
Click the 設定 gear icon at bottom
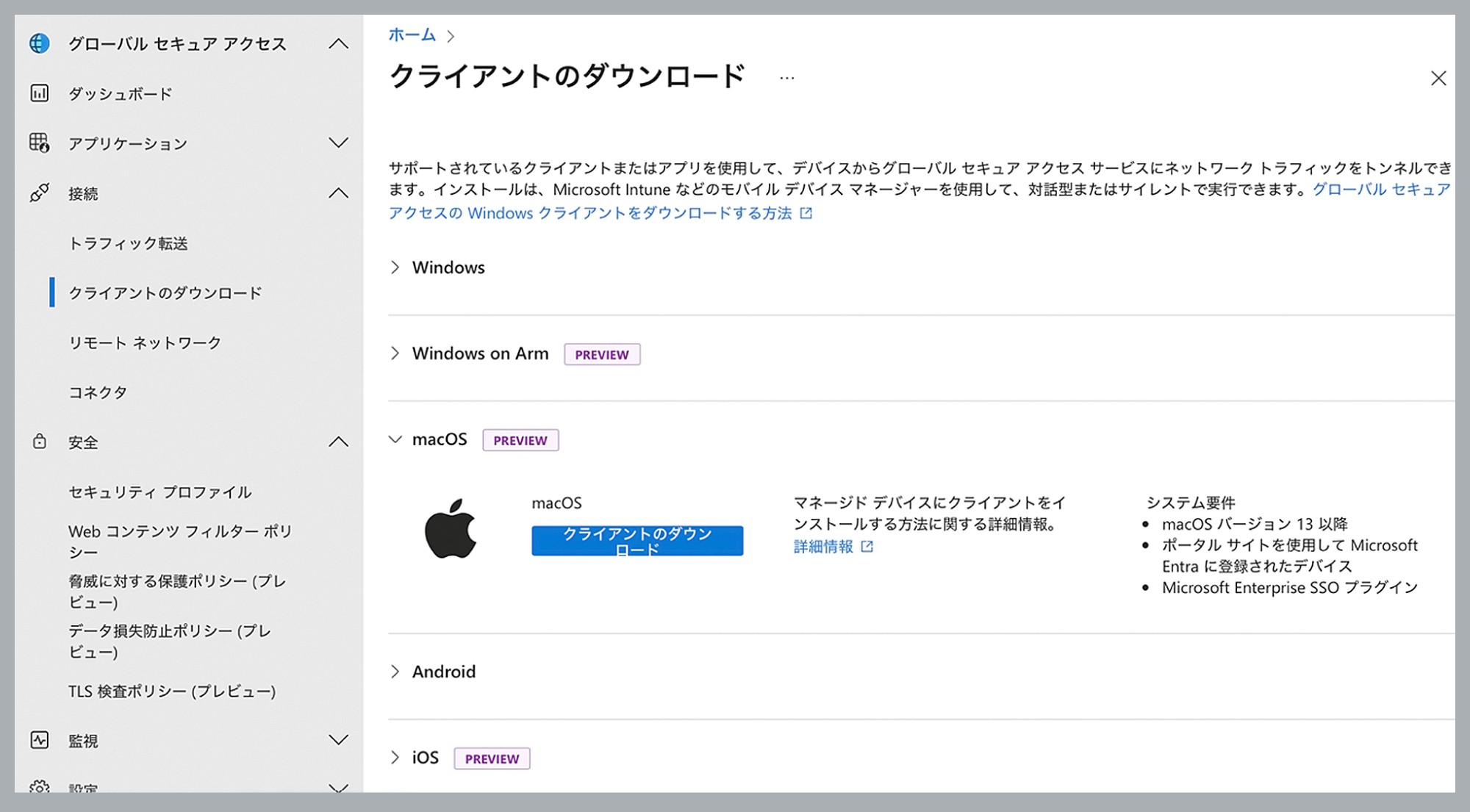pyautogui.click(x=38, y=788)
